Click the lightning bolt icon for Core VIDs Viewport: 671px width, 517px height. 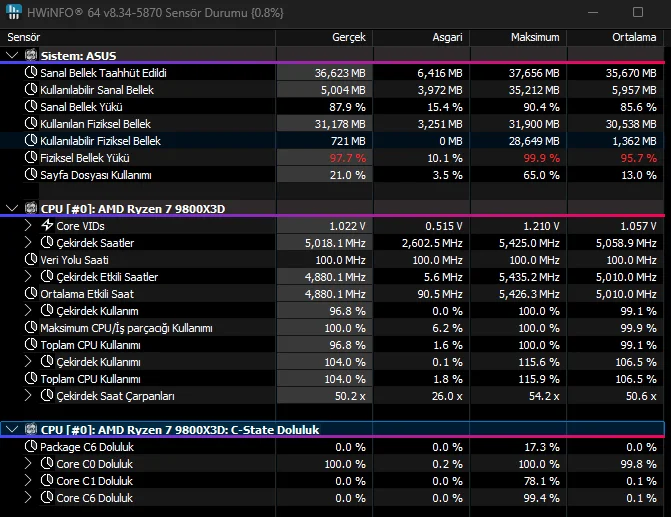(47, 226)
